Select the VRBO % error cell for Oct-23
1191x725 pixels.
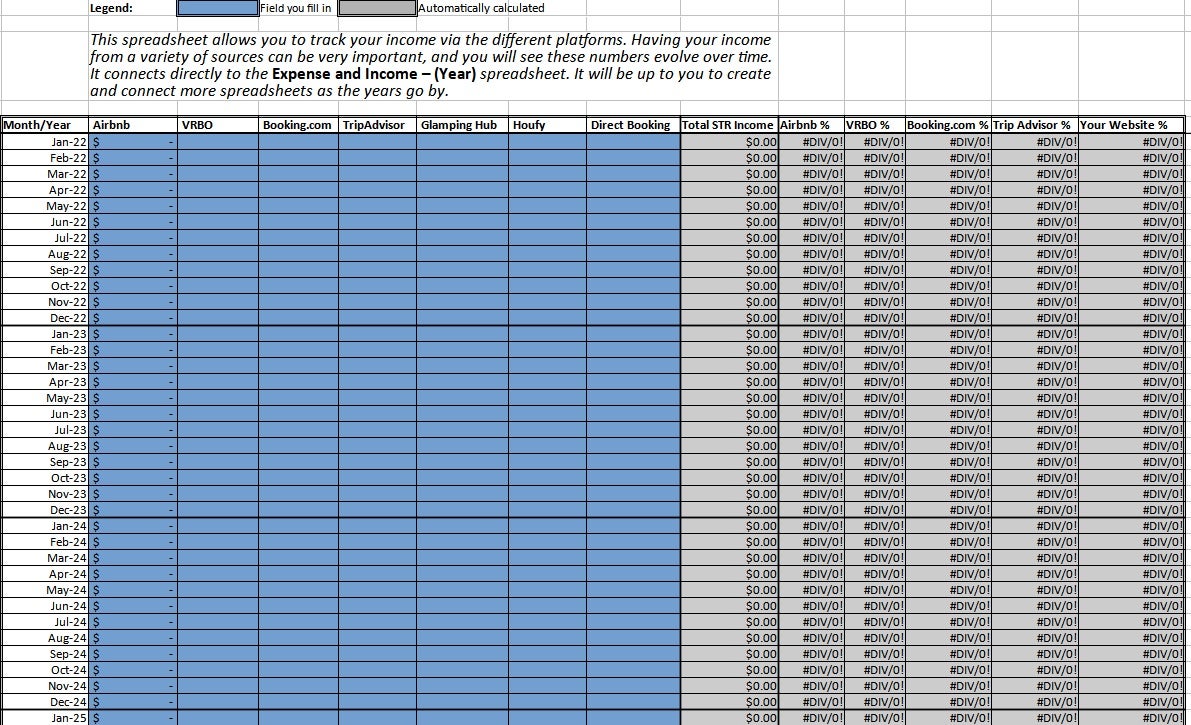coord(875,478)
